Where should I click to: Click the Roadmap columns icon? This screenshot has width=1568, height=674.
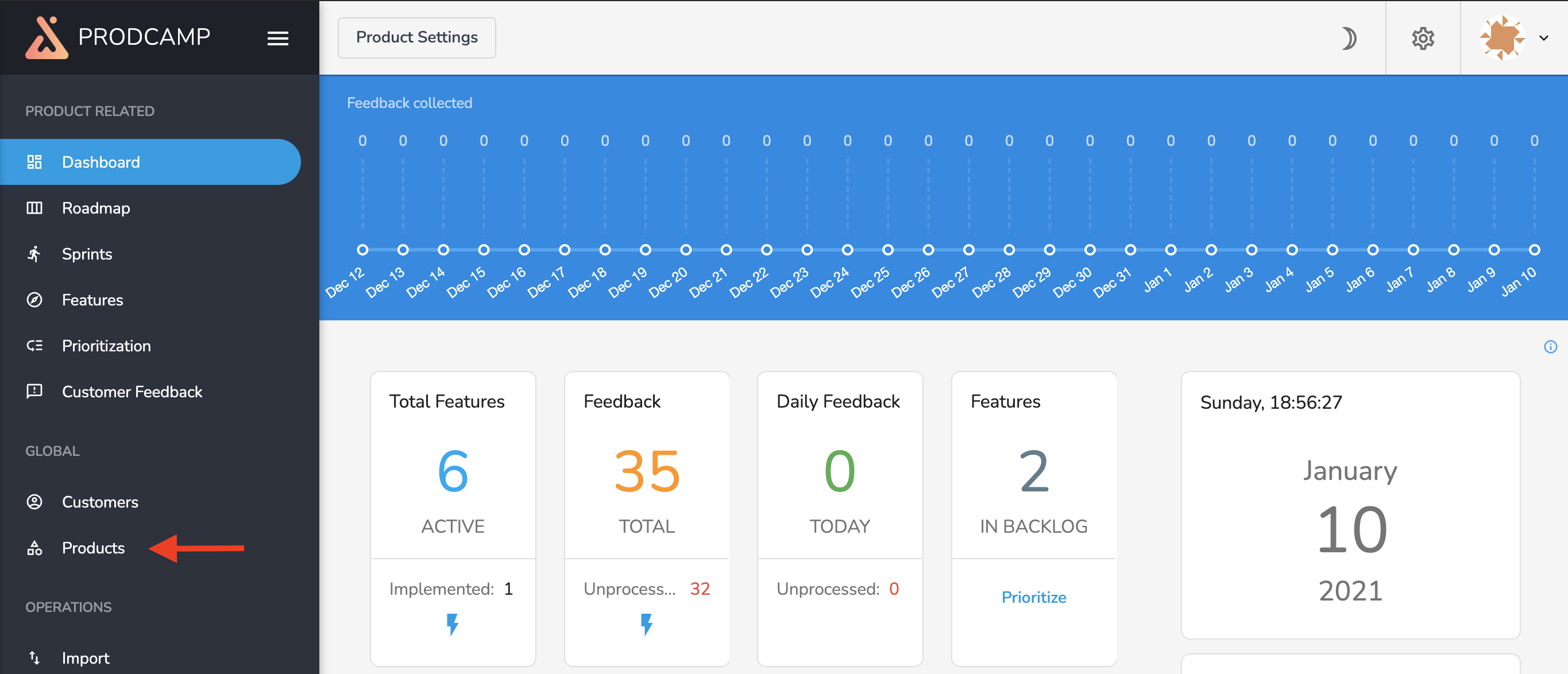pyautogui.click(x=34, y=208)
